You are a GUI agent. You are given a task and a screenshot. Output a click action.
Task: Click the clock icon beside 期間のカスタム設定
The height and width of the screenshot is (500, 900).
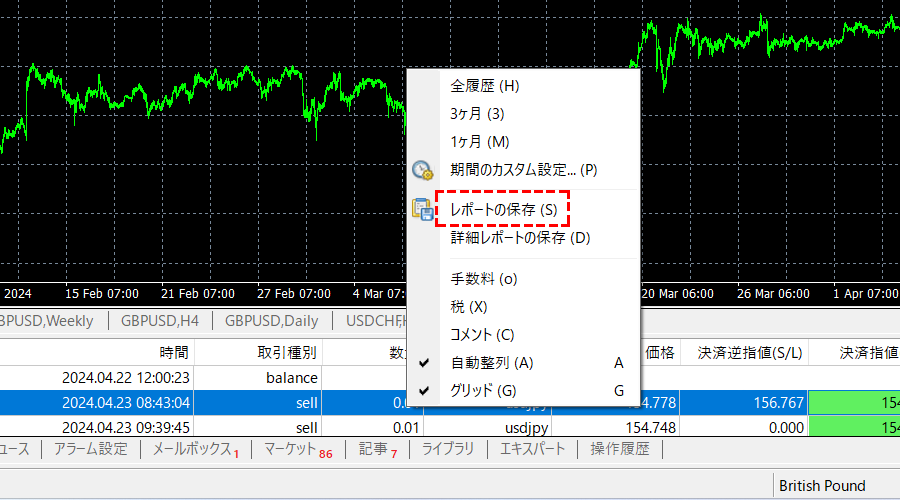point(423,170)
